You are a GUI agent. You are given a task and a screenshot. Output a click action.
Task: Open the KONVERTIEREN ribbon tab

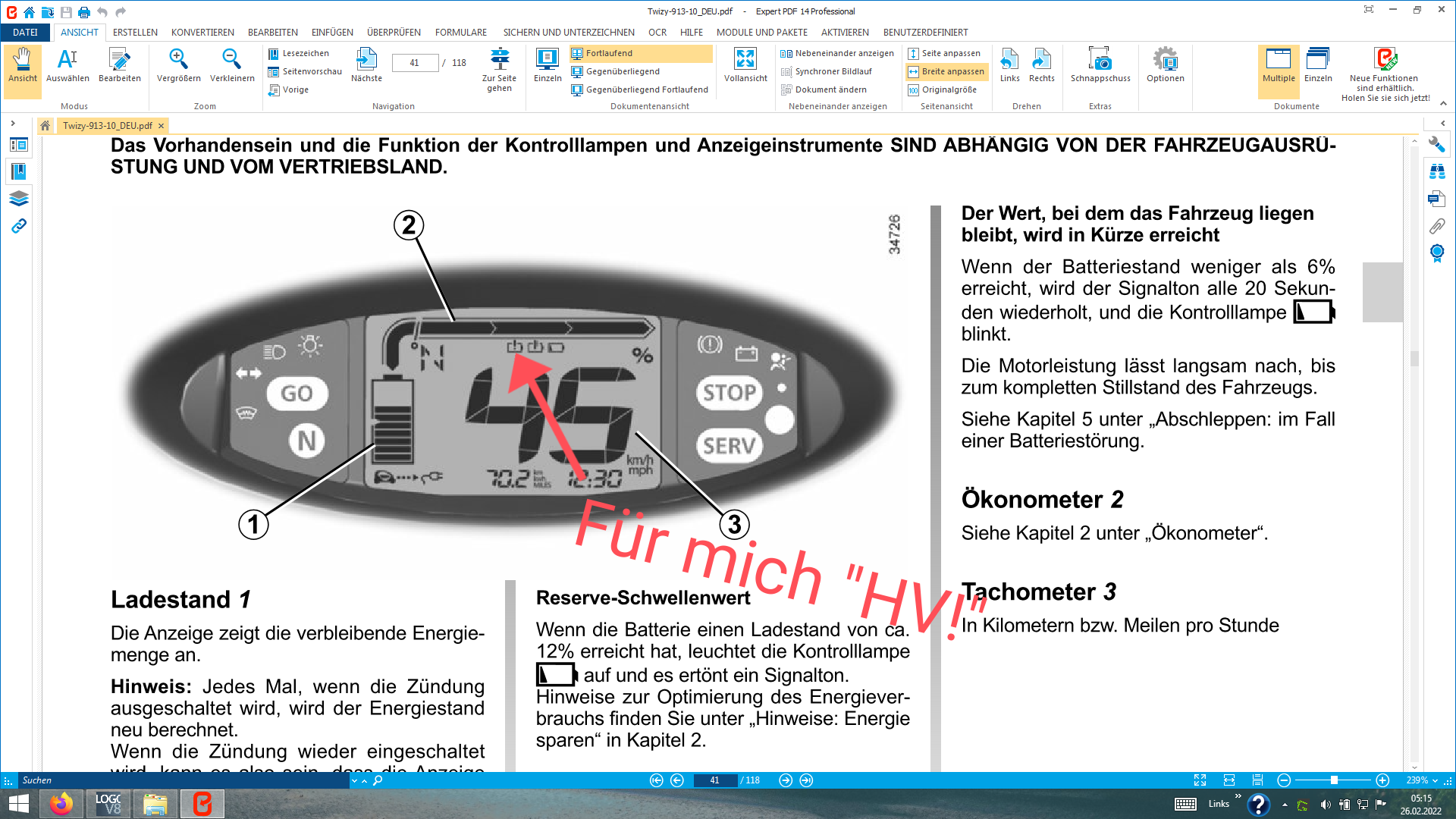pyautogui.click(x=202, y=33)
